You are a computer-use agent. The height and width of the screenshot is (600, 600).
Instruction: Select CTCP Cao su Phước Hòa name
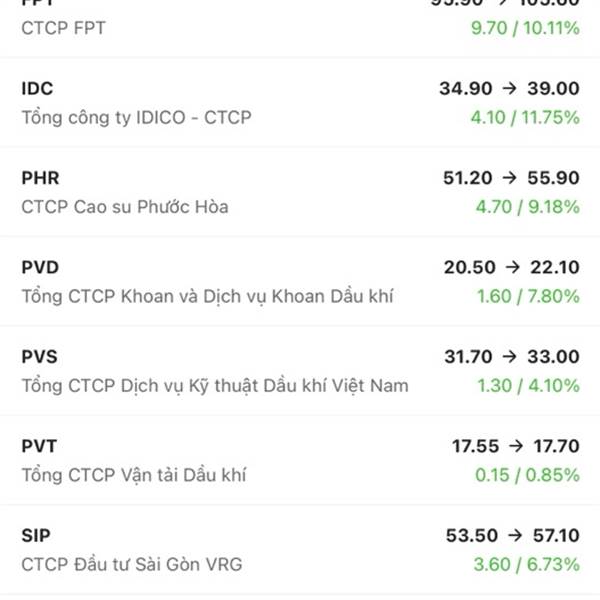click(125, 207)
